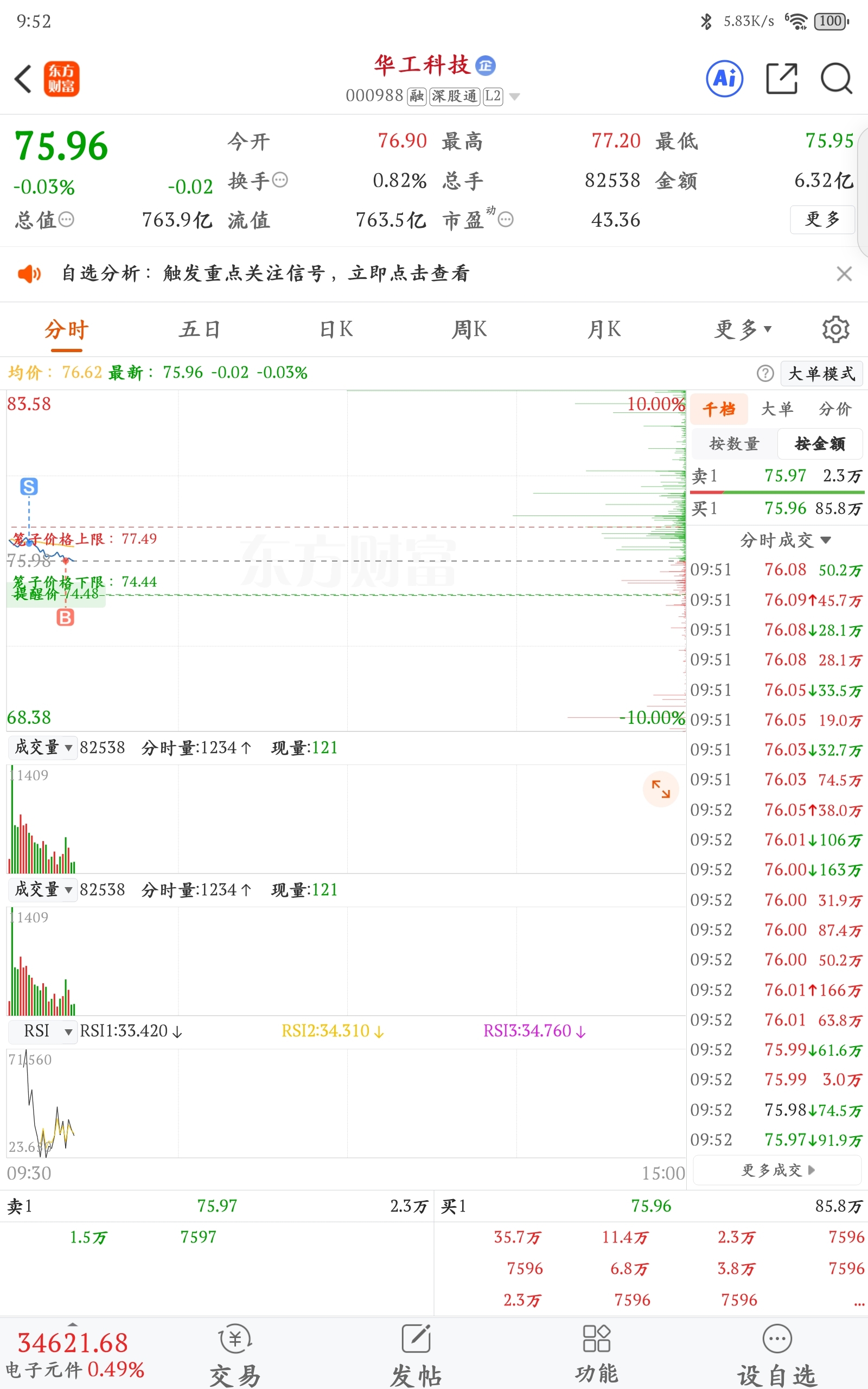This screenshot has width=868, height=1389.
Task: Tap the share/export icon
Action: click(782, 79)
